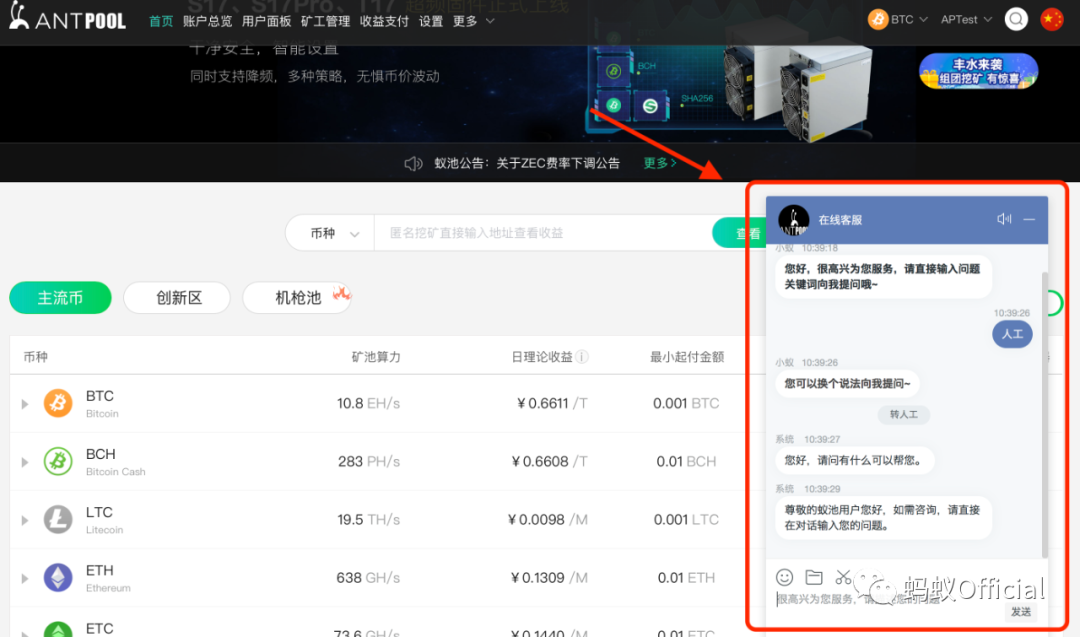Expand the ETH table row
This screenshot has width=1080, height=637.
point(25,578)
